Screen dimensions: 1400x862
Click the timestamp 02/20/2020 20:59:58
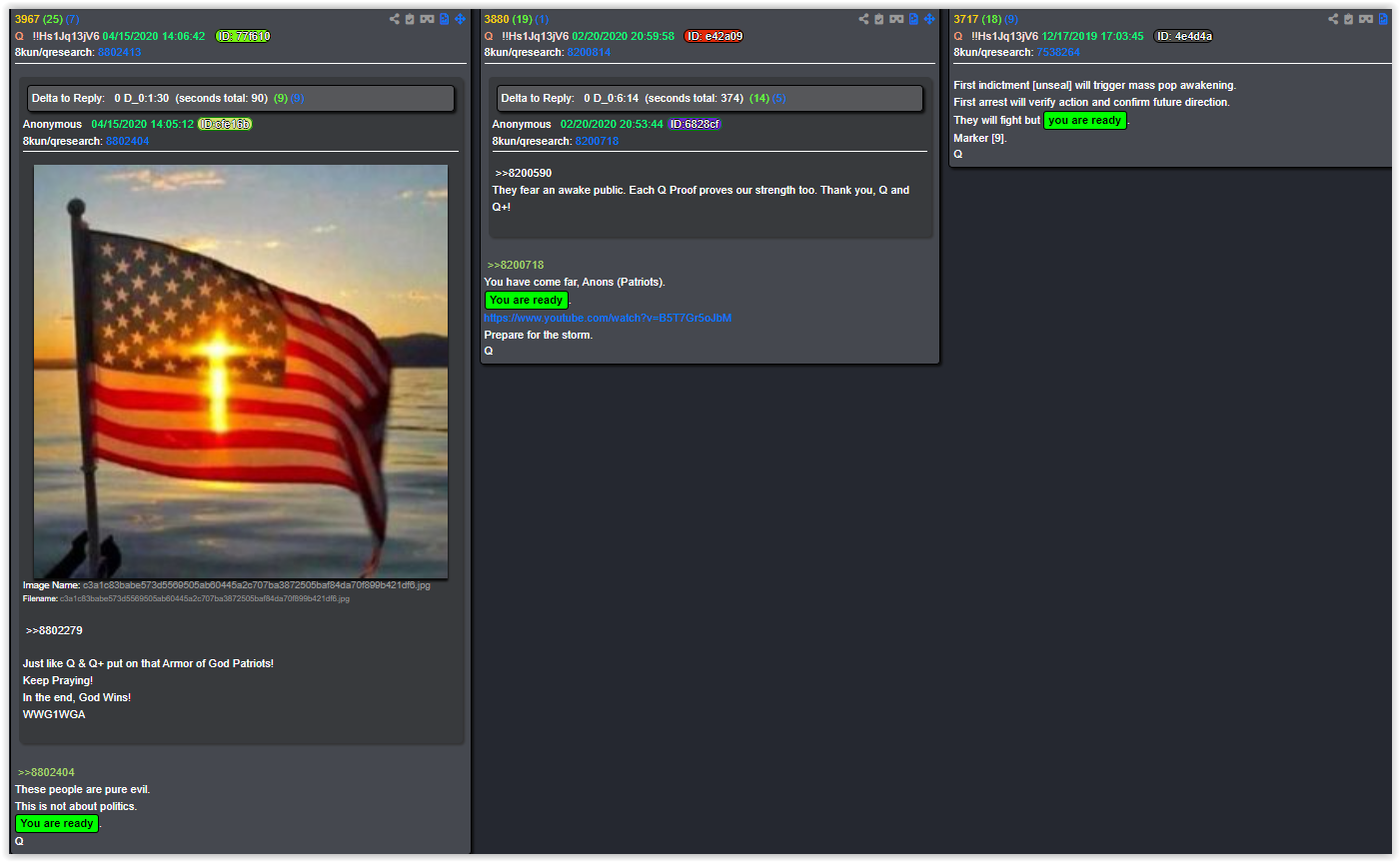click(624, 36)
